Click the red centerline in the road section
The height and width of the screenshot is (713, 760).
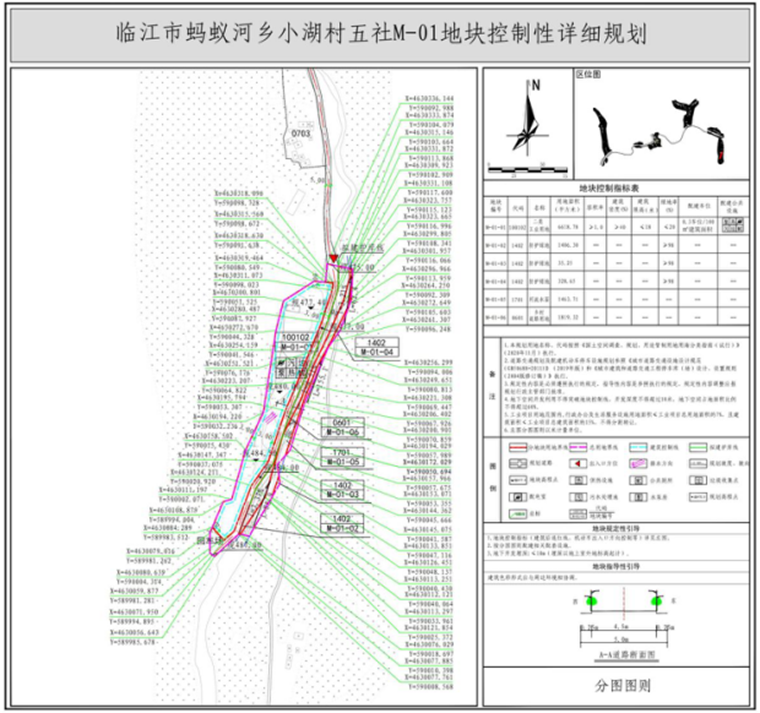624,603
